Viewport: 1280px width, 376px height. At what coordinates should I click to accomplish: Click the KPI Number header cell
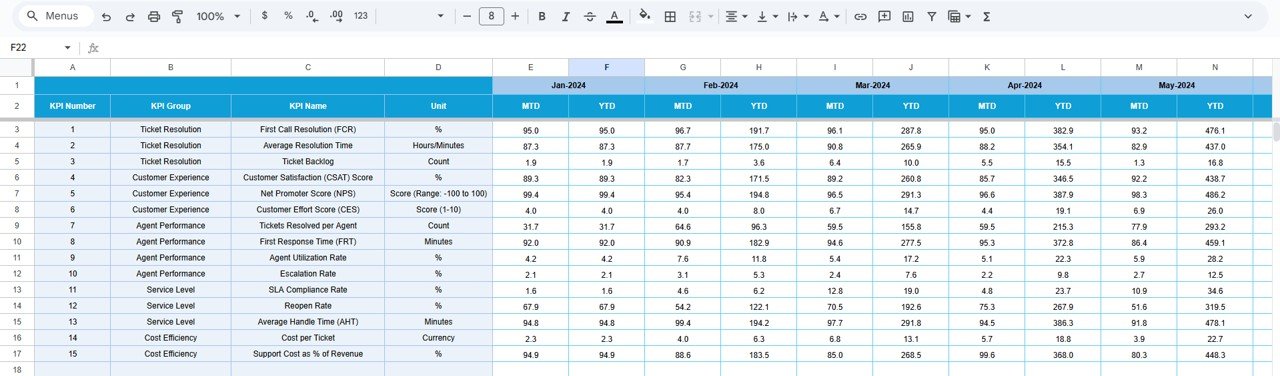tap(72, 105)
